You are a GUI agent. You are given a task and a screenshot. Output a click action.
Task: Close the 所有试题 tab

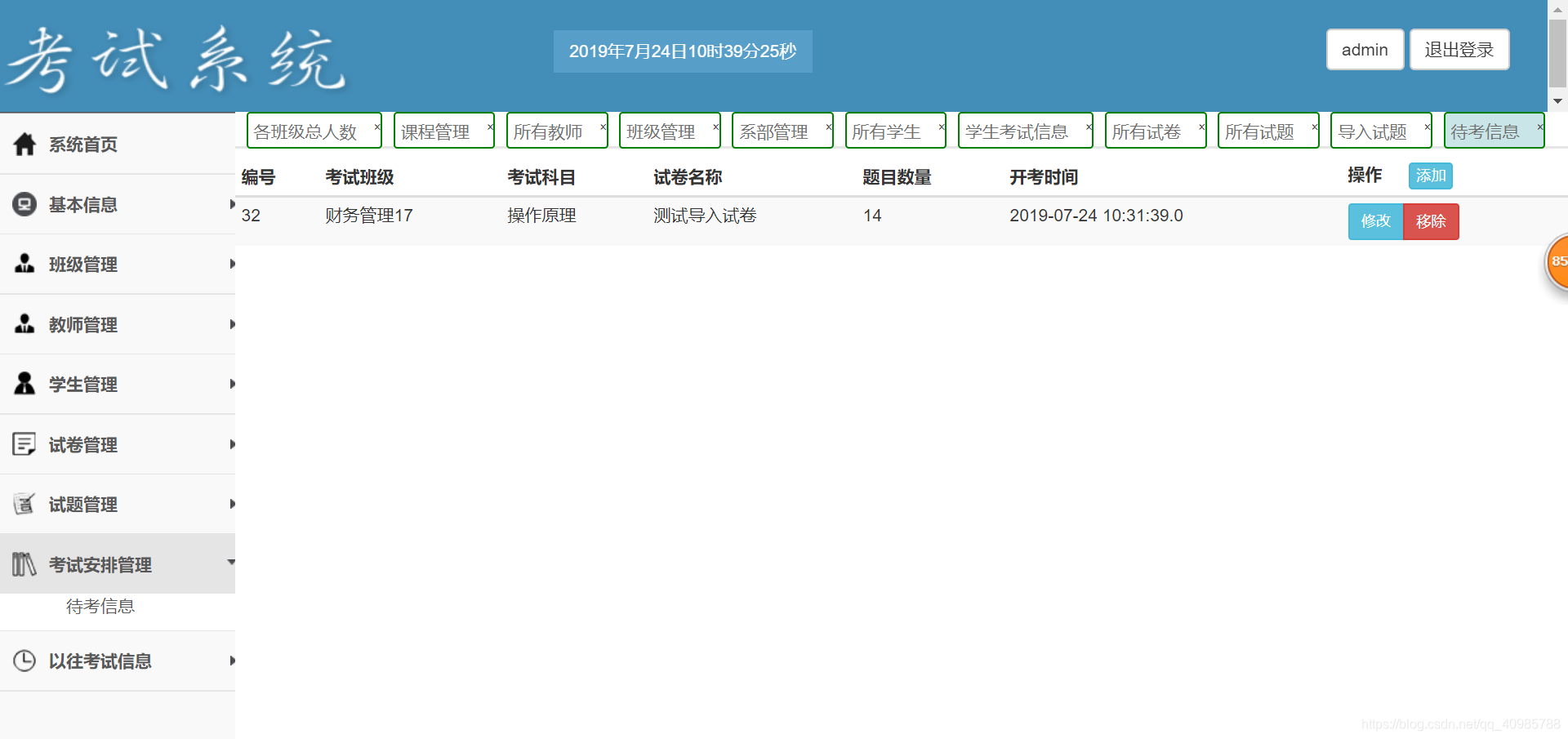(x=1315, y=127)
